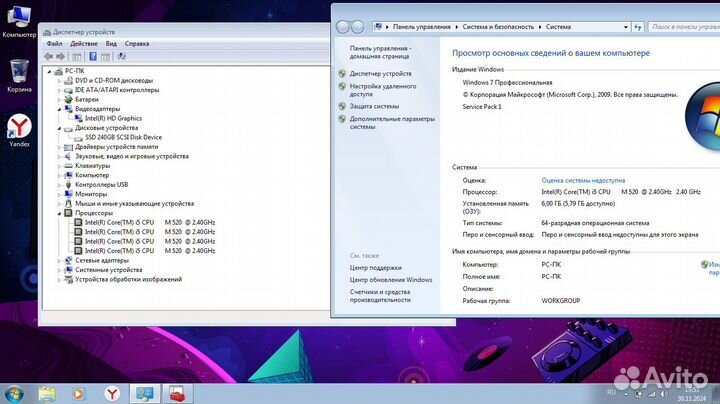Image resolution: width=720 pixels, height=404 pixels.
Task: Go to Панель управления домашняя страница
Action: coord(380,52)
